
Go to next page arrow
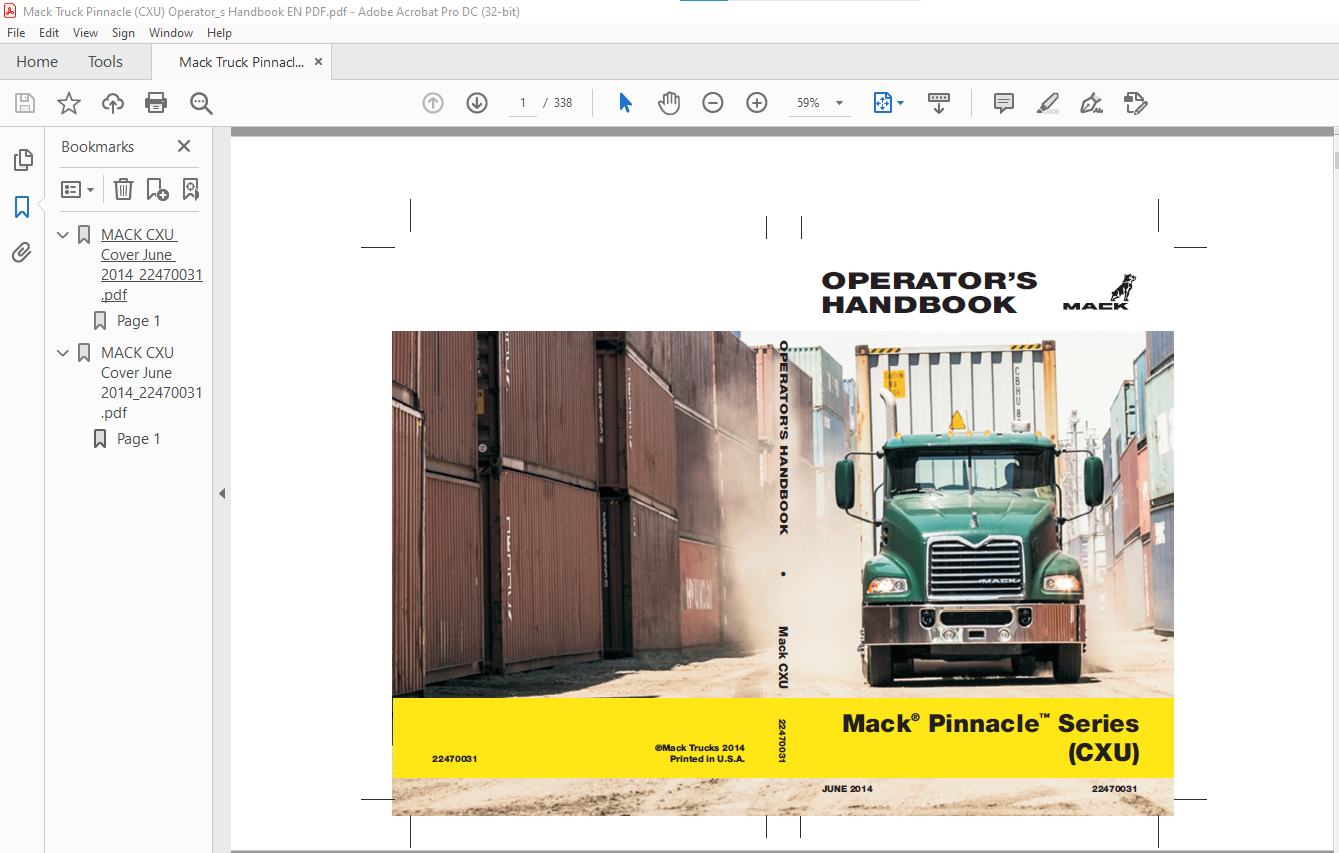[x=477, y=103]
